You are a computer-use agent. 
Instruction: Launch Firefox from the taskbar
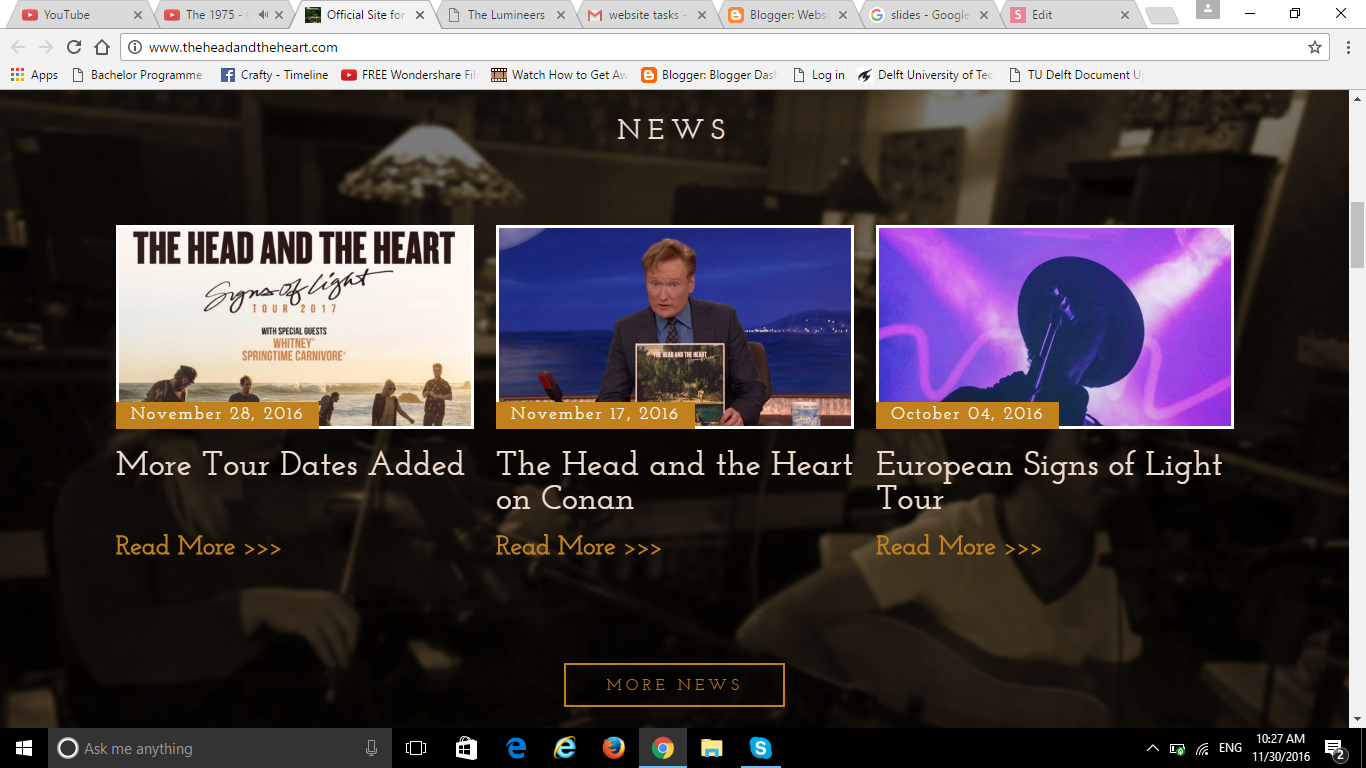(614, 748)
